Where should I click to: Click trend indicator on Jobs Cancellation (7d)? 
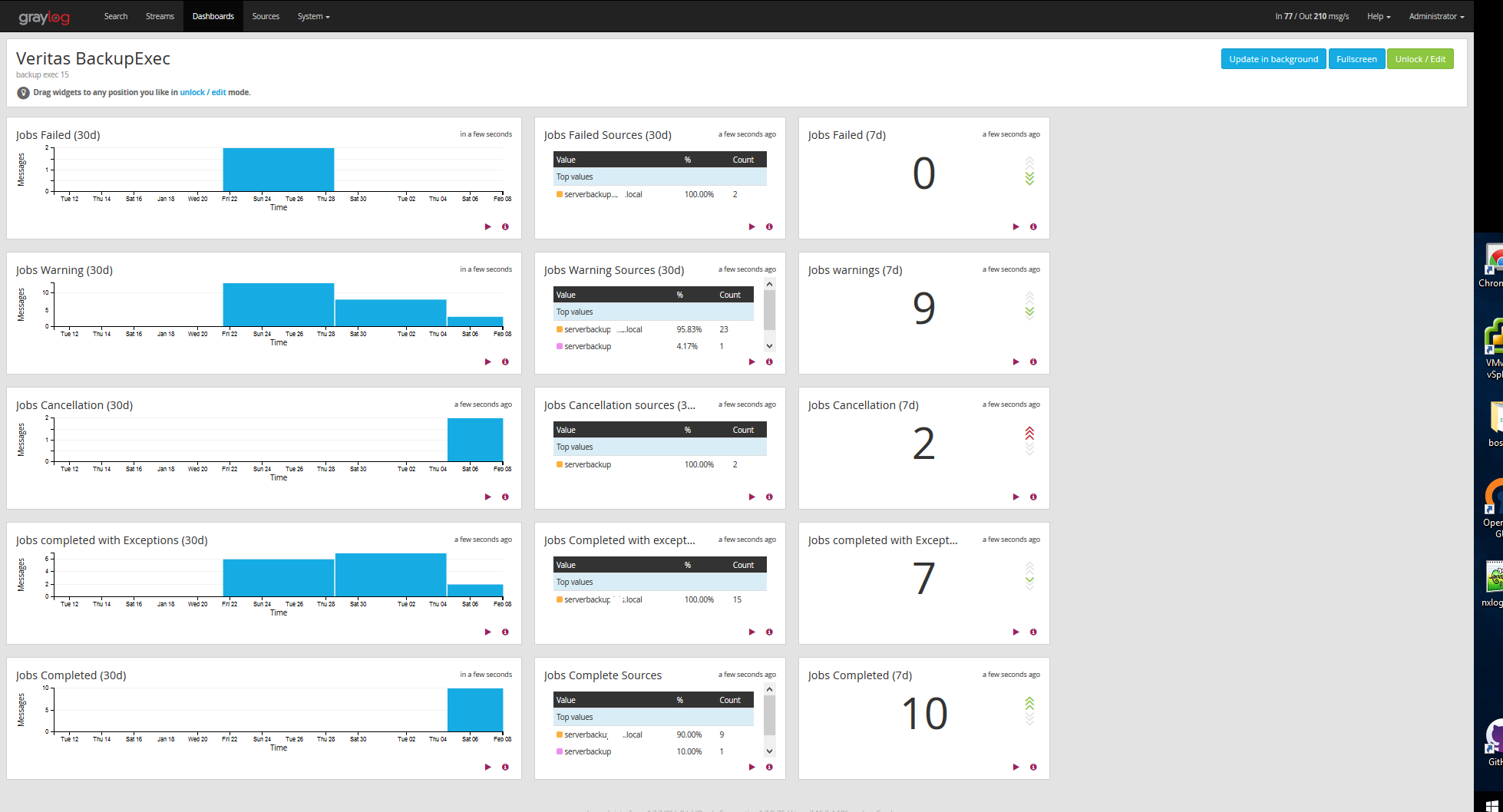coord(1029,441)
